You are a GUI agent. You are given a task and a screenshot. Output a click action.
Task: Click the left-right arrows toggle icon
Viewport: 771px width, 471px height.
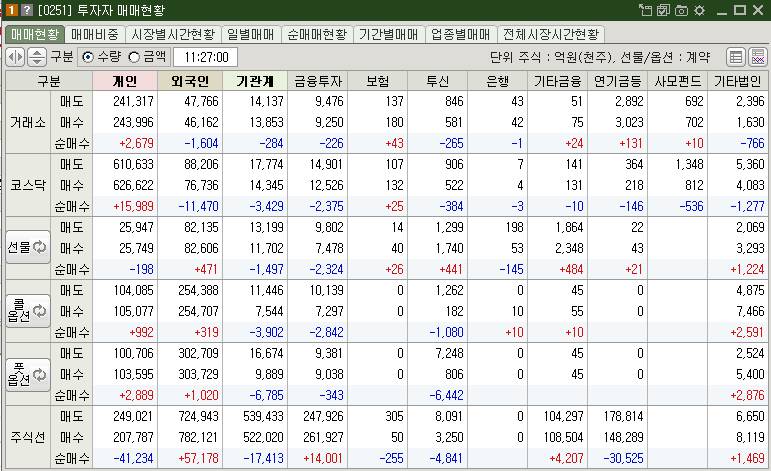15,57
